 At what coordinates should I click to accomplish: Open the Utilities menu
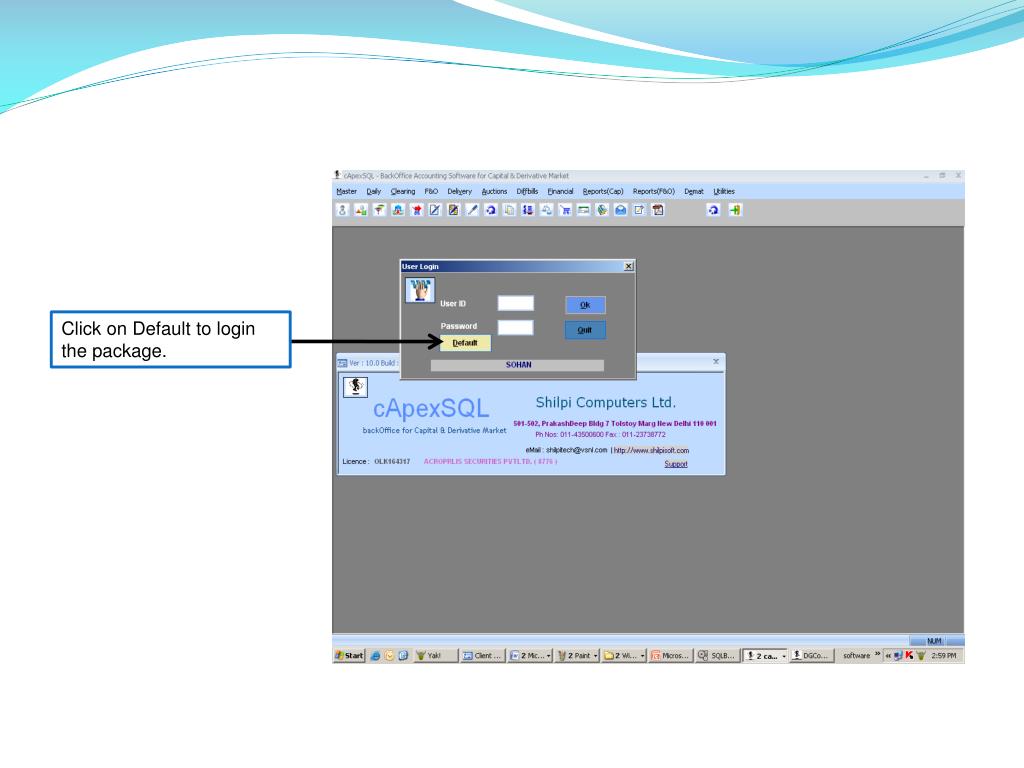click(x=723, y=191)
